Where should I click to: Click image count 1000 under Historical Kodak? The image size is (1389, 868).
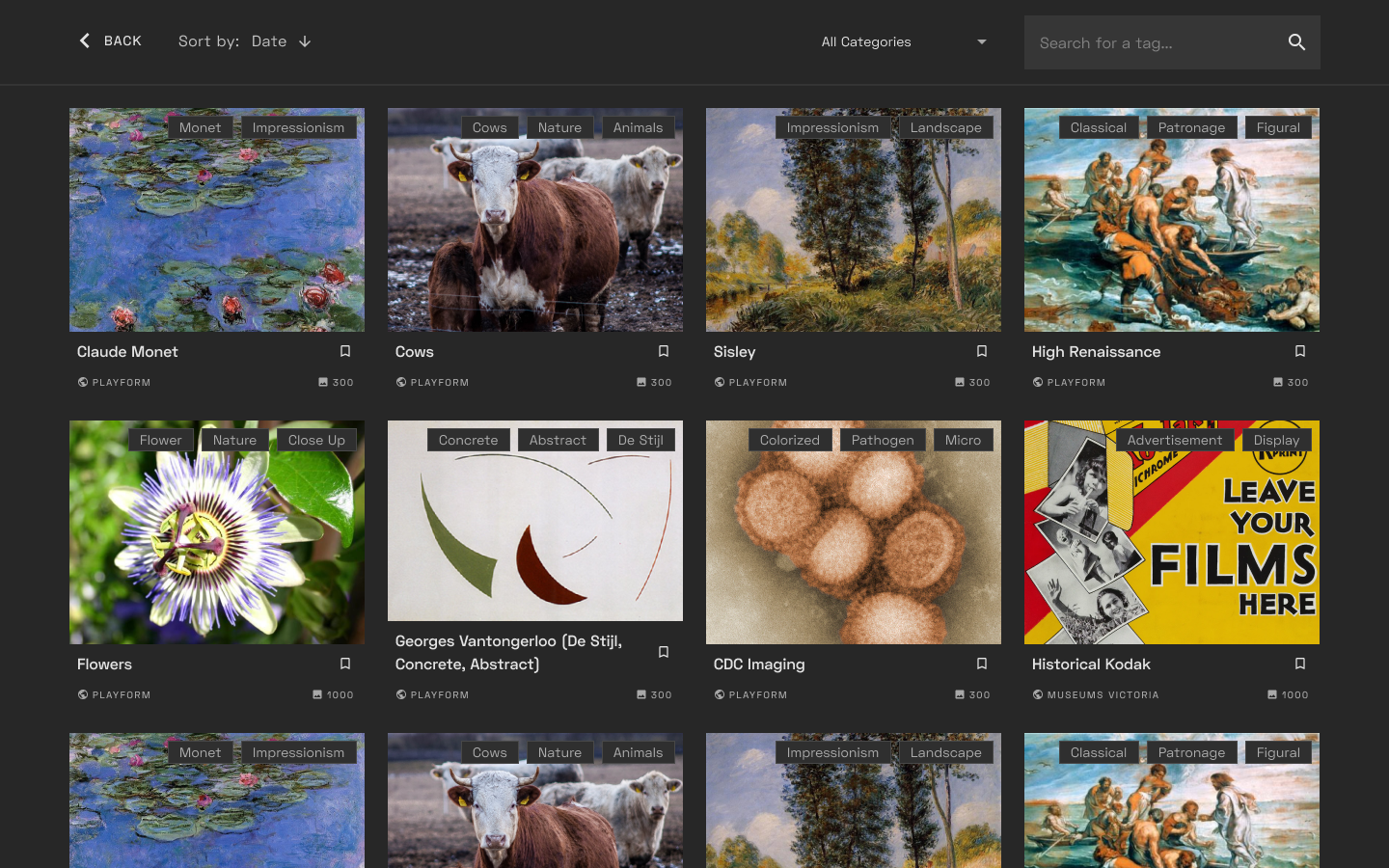(x=1294, y=694)
